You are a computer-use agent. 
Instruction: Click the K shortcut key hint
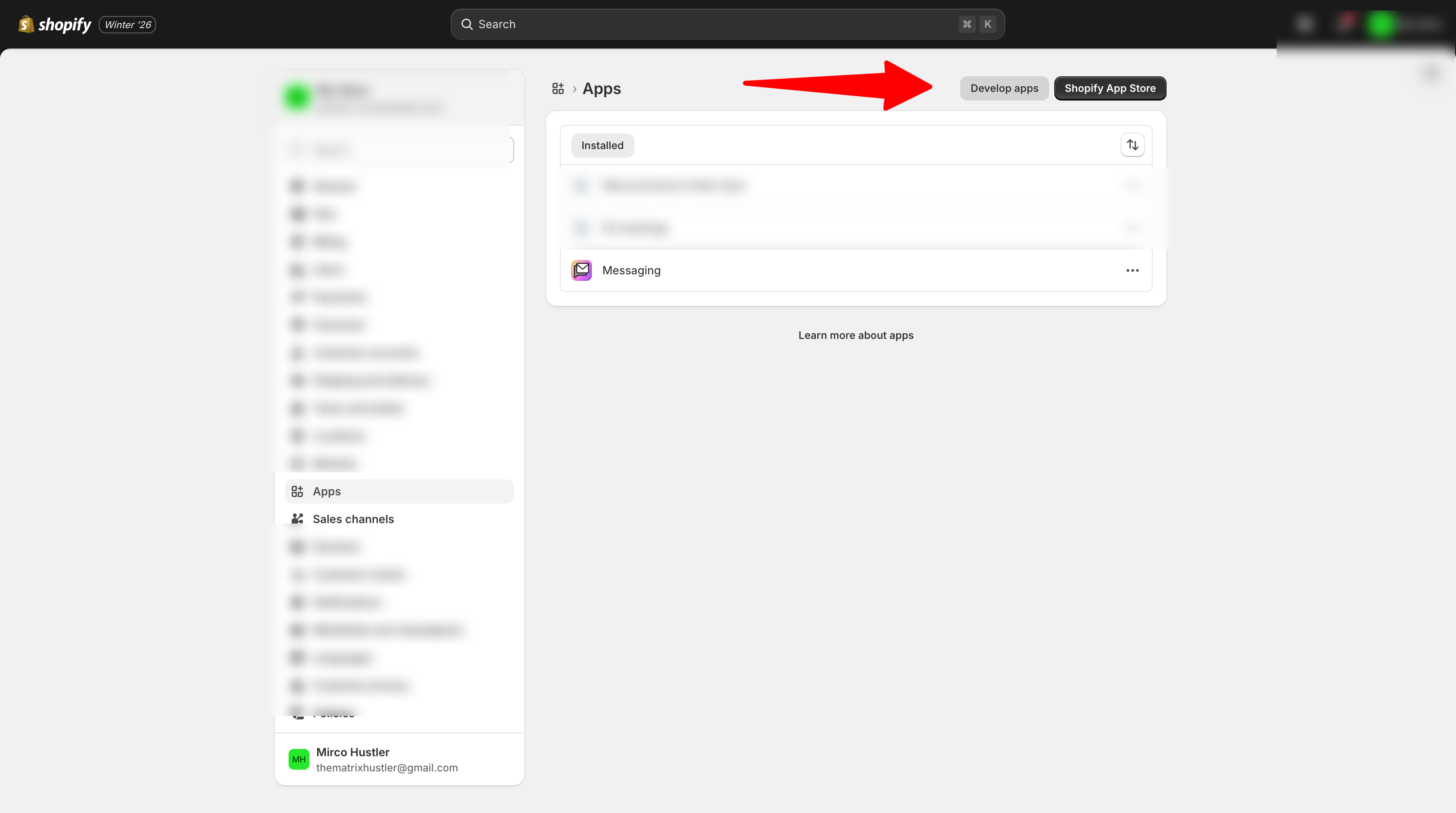click(988, 24)
